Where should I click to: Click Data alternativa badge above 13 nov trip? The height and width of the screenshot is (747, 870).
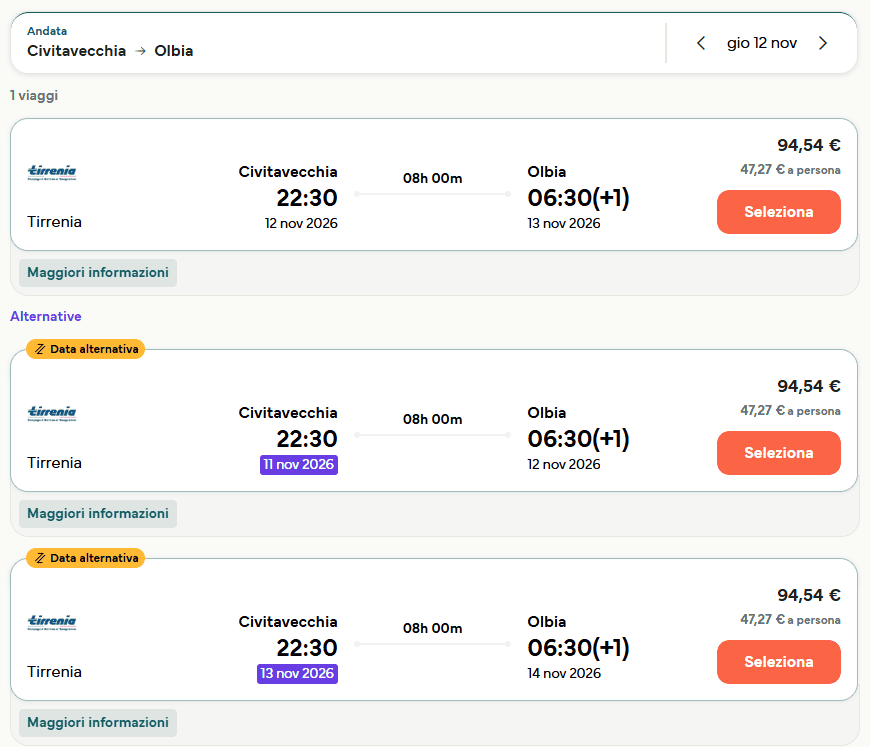pos(85,558)
